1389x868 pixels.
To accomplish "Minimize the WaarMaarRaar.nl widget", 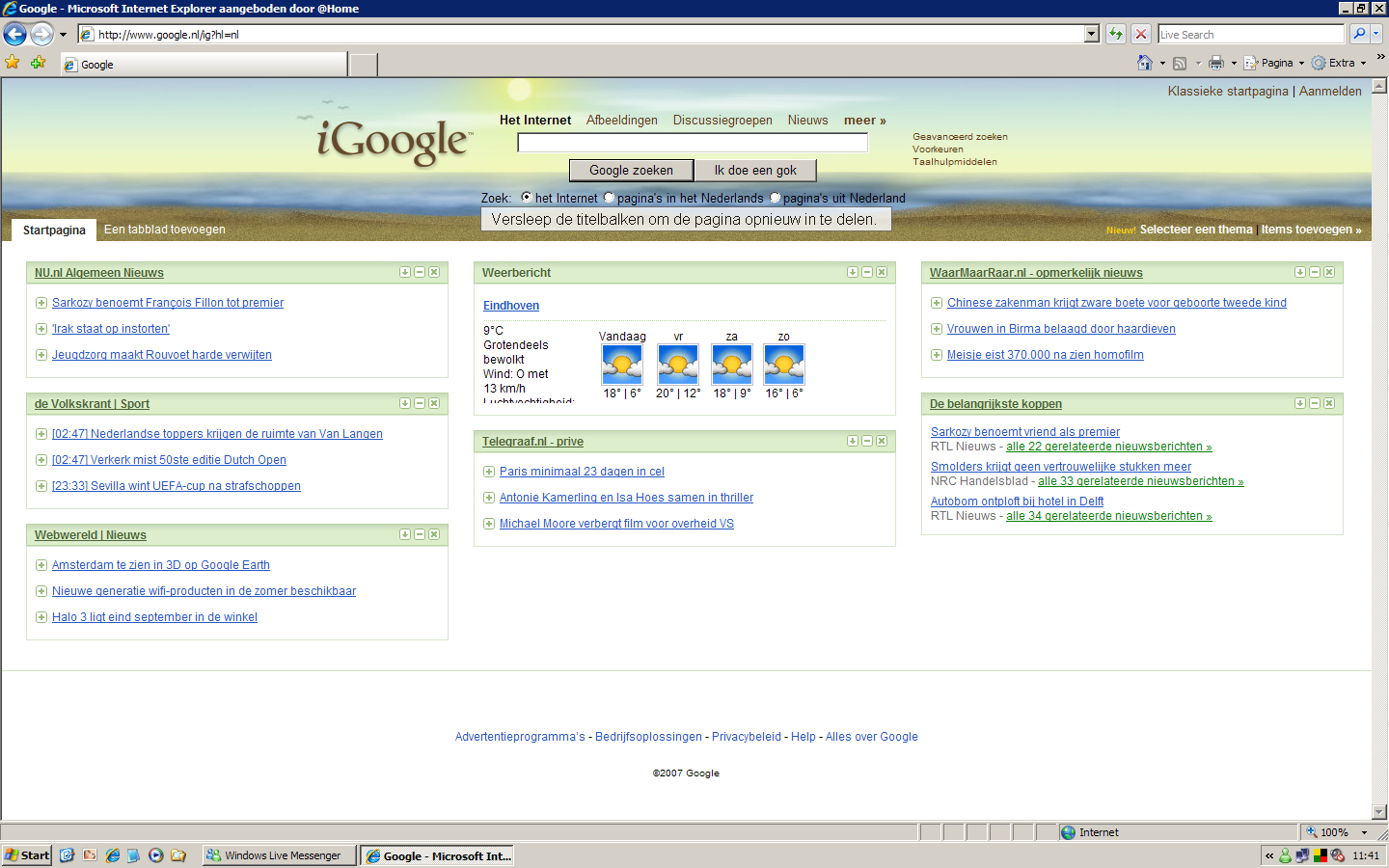I will pyautogui.click(x=1315, y=272).
